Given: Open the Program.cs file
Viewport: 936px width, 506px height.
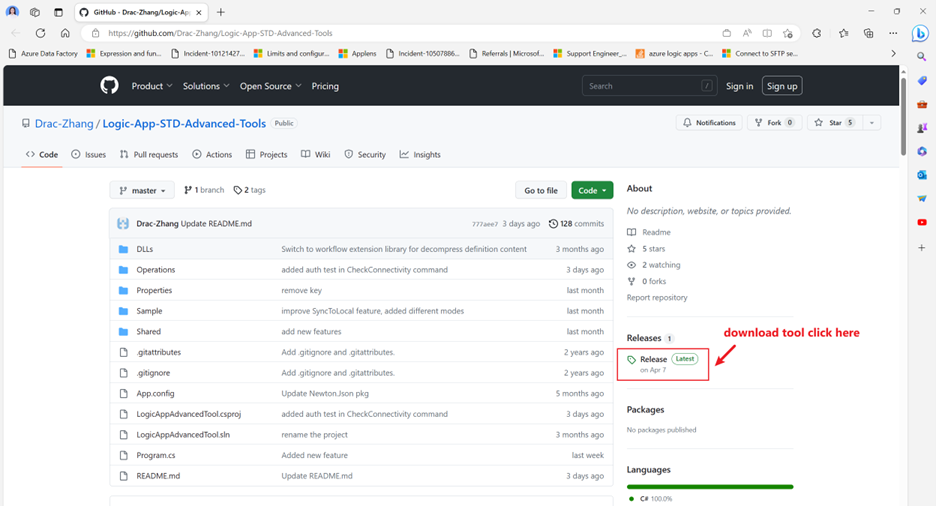Looking at the screenshot, I should click(155, 455).
